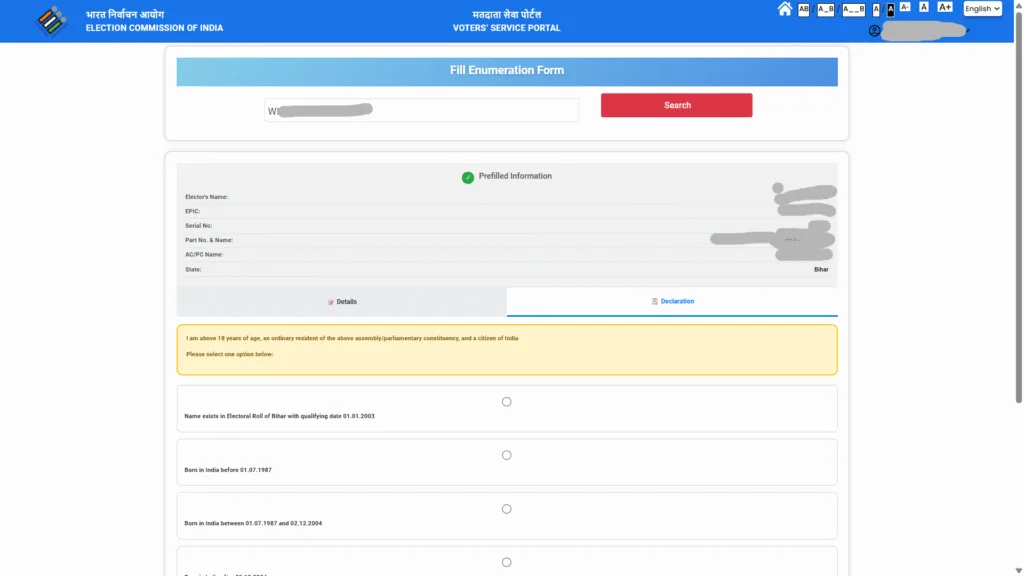Select 'Name exists in Electoral Roll of Bihar' radio

click(506, 402)
